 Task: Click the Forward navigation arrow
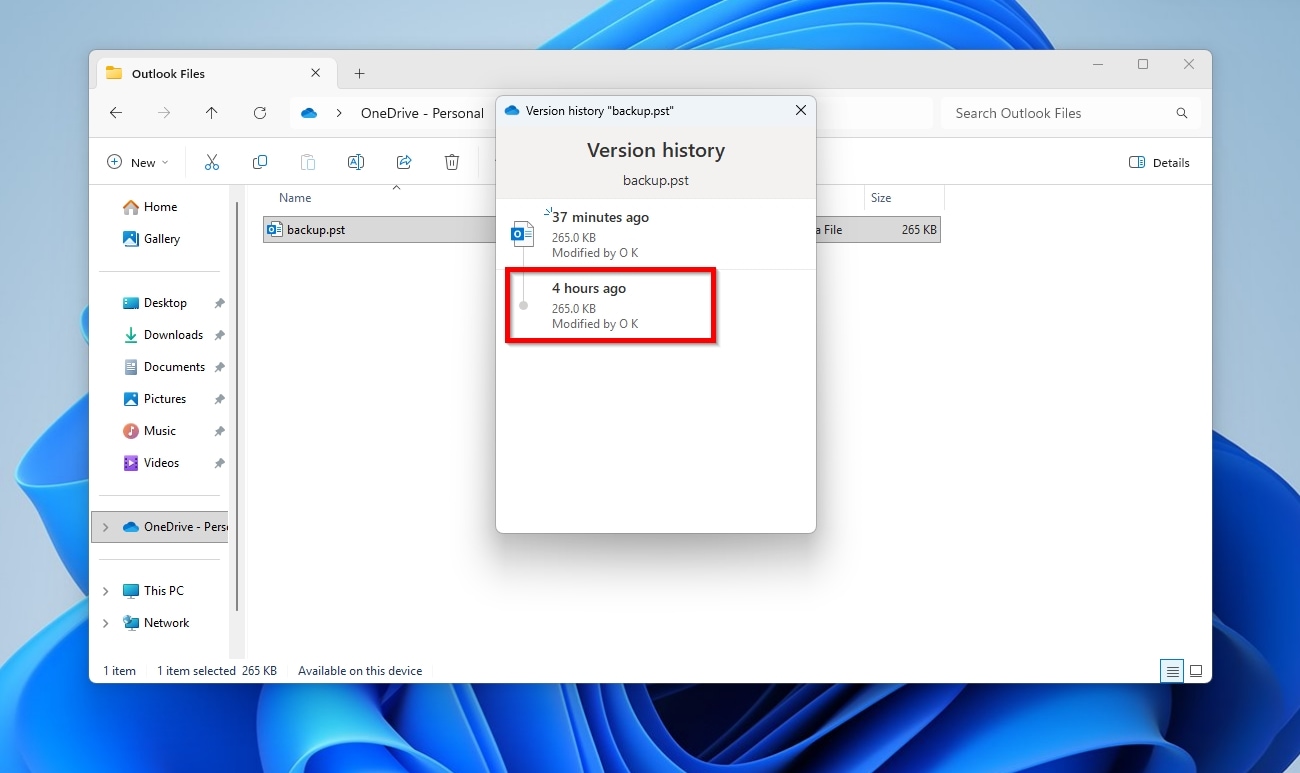164,113
